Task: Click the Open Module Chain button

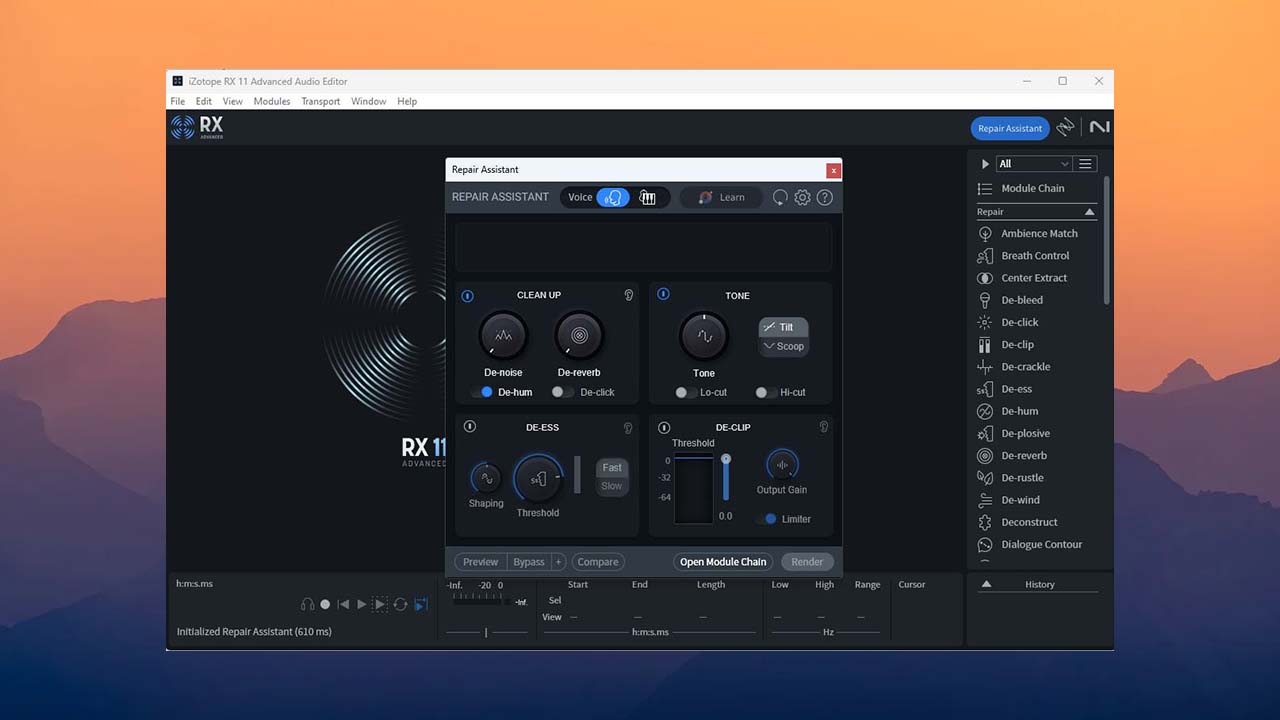Action: point(722,561)
